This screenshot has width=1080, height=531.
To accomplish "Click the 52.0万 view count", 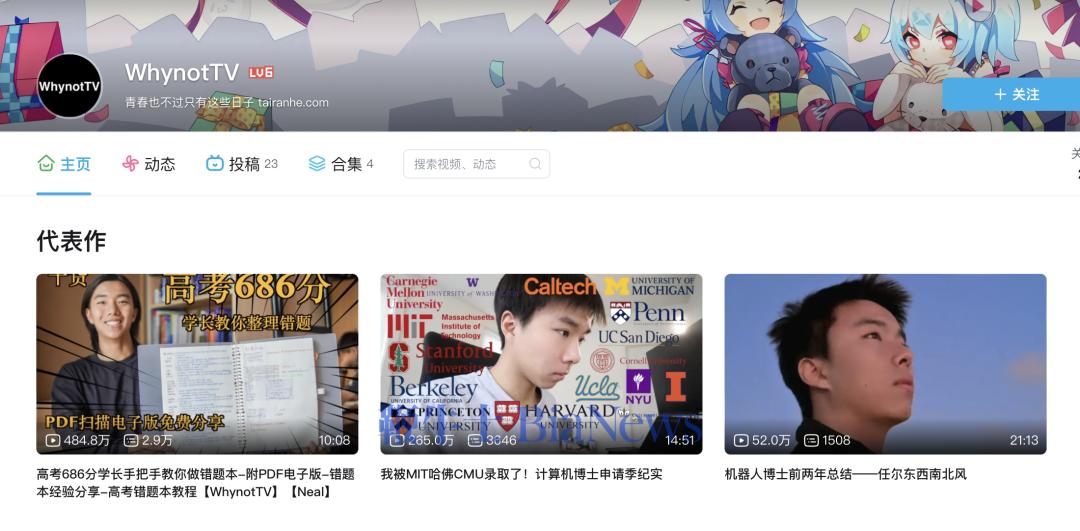I will coord(771,440).
